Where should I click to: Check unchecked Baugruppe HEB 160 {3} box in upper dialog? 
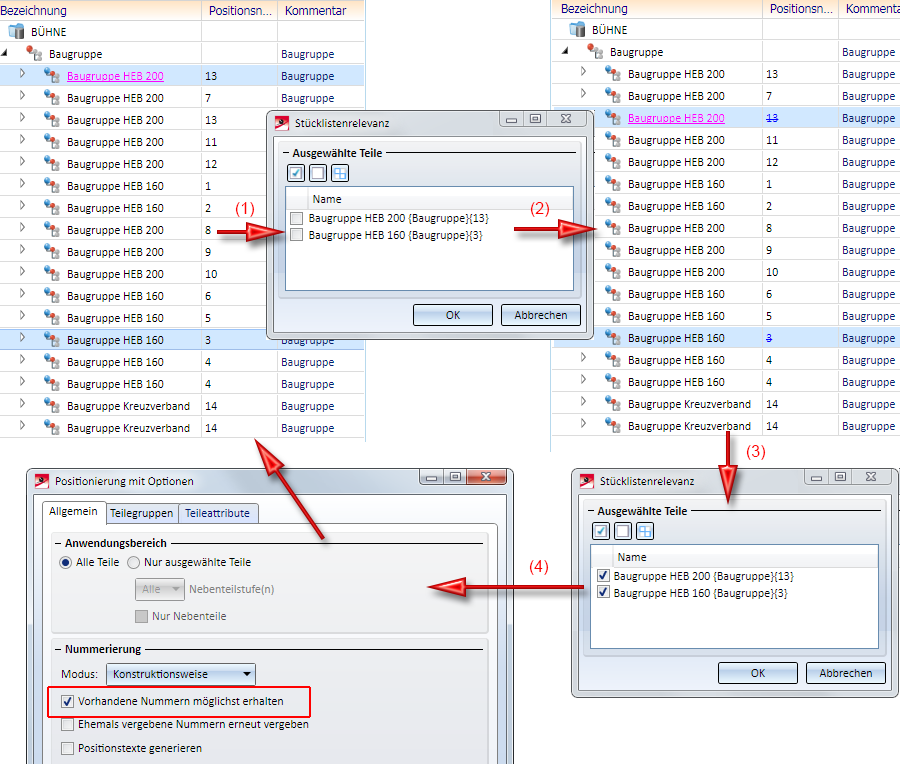[x=297, y=235]
